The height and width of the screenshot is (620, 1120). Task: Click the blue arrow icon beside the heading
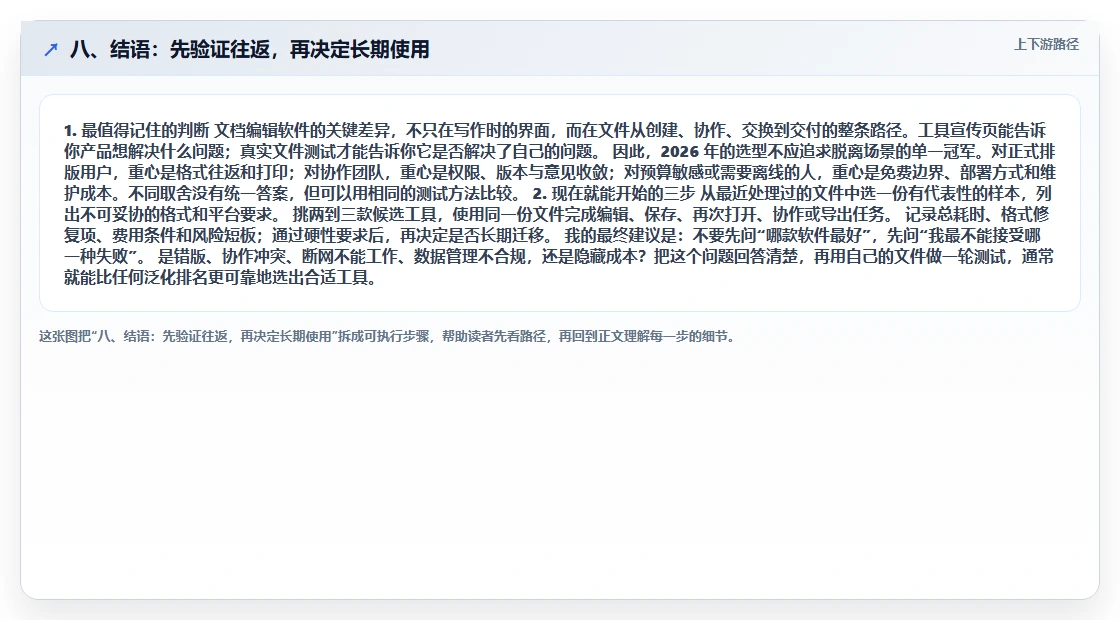[x=51, y=49]
